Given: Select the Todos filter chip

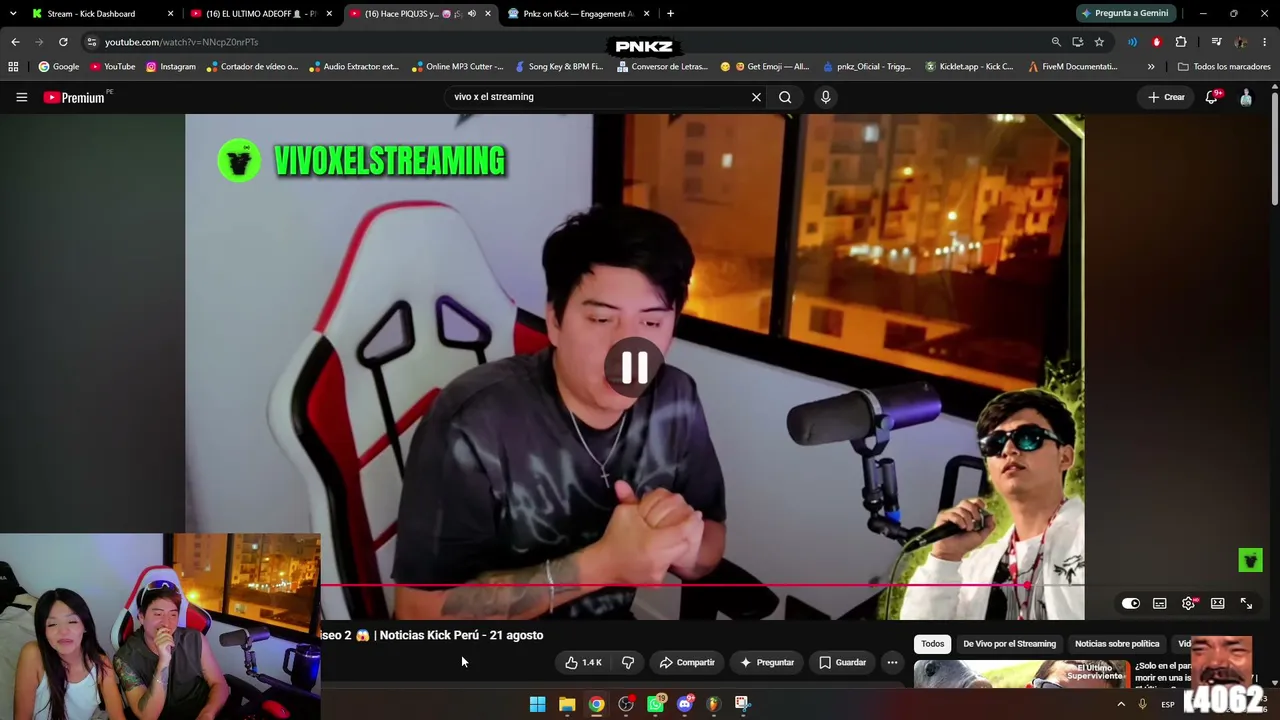Looking at the screenshot, I should coord(932,644).
